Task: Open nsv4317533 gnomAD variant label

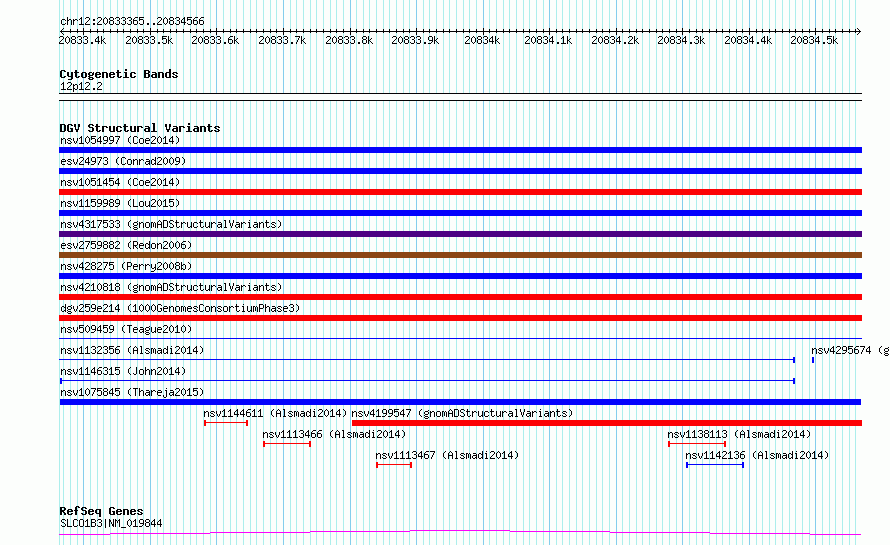Action: (171, 224)
